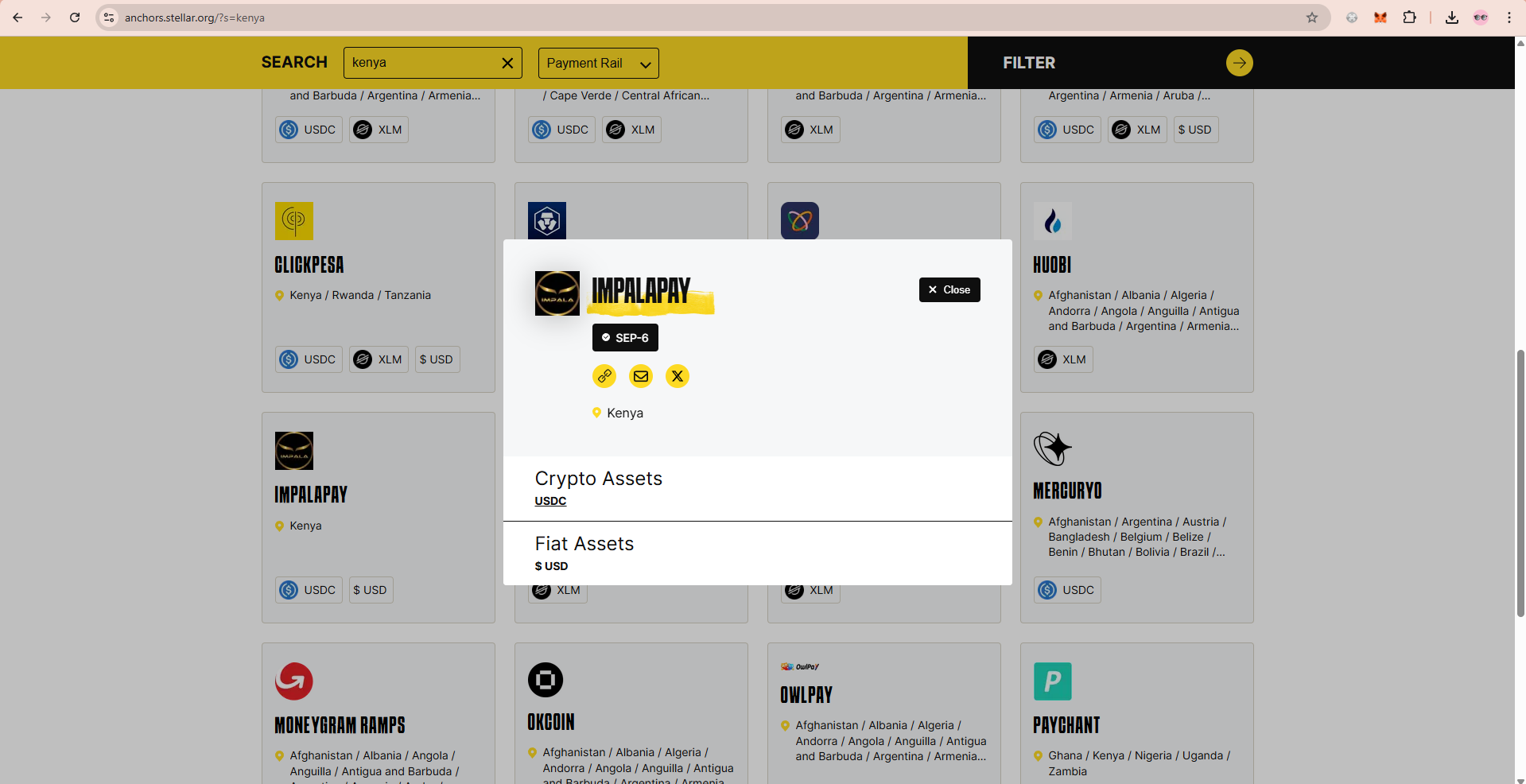Image resolution: width=1526 pixels, height=784 pixels.
Task: Click the ImpalaPay logo in the popup
Action: tap(557, 293)
